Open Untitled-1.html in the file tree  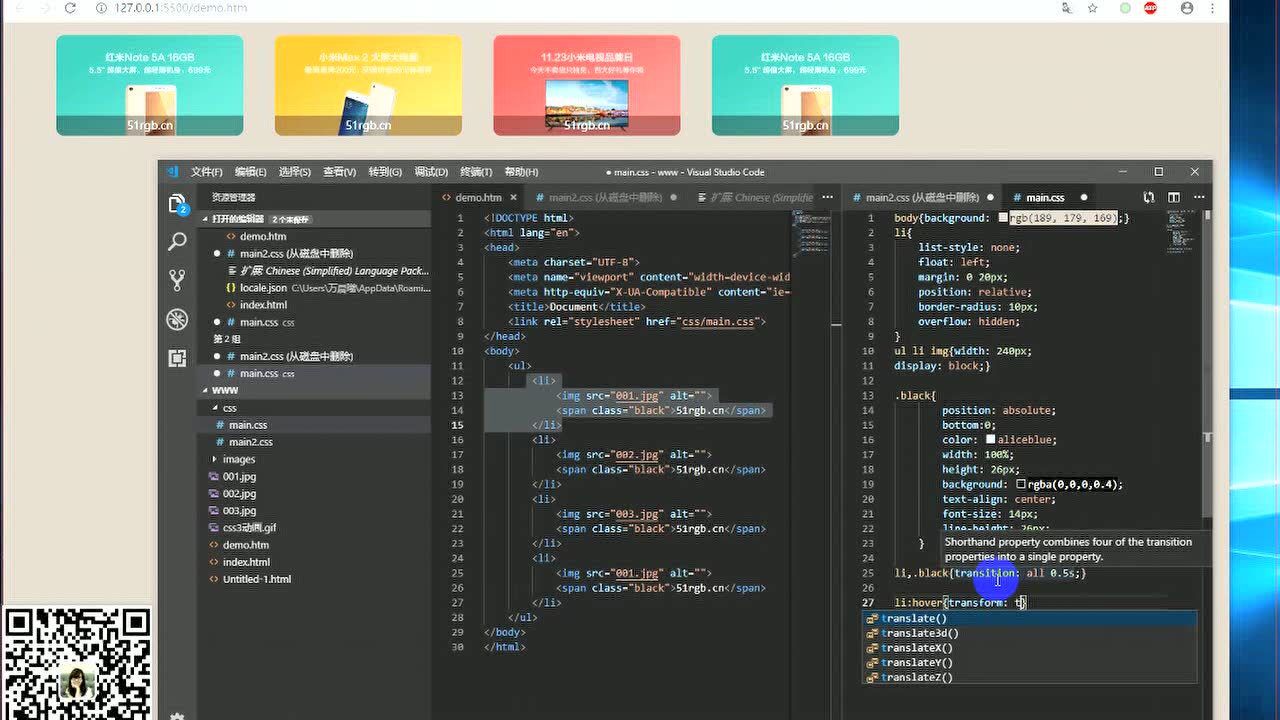pyautogui.click(x=314, y=579)
